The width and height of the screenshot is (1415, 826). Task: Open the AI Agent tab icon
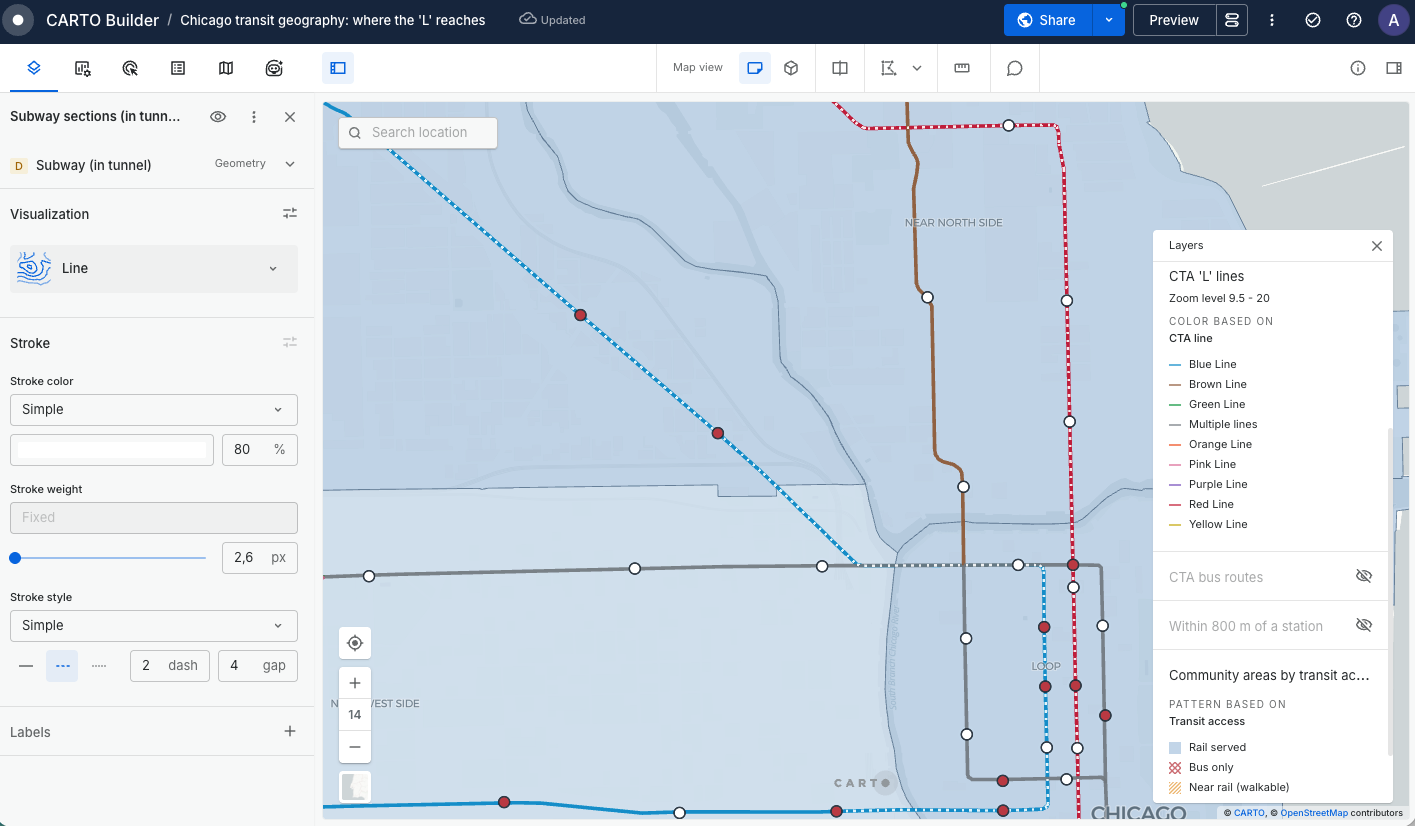click(x=274, y=68)
